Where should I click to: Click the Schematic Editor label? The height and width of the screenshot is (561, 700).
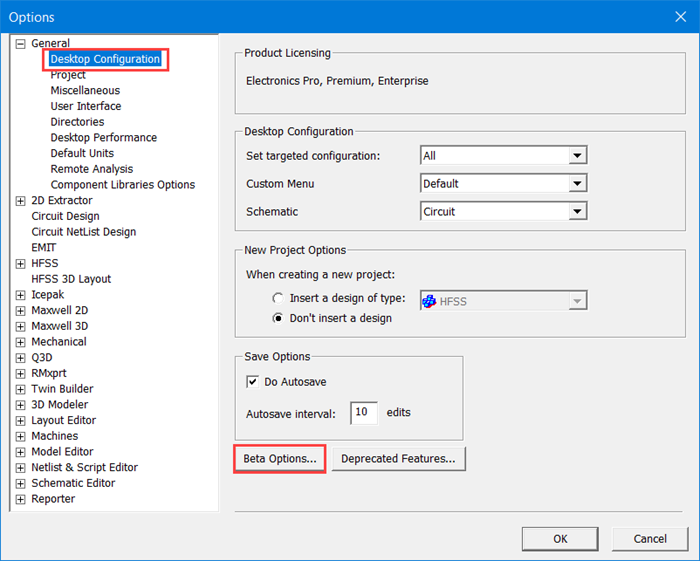(73, 483)
